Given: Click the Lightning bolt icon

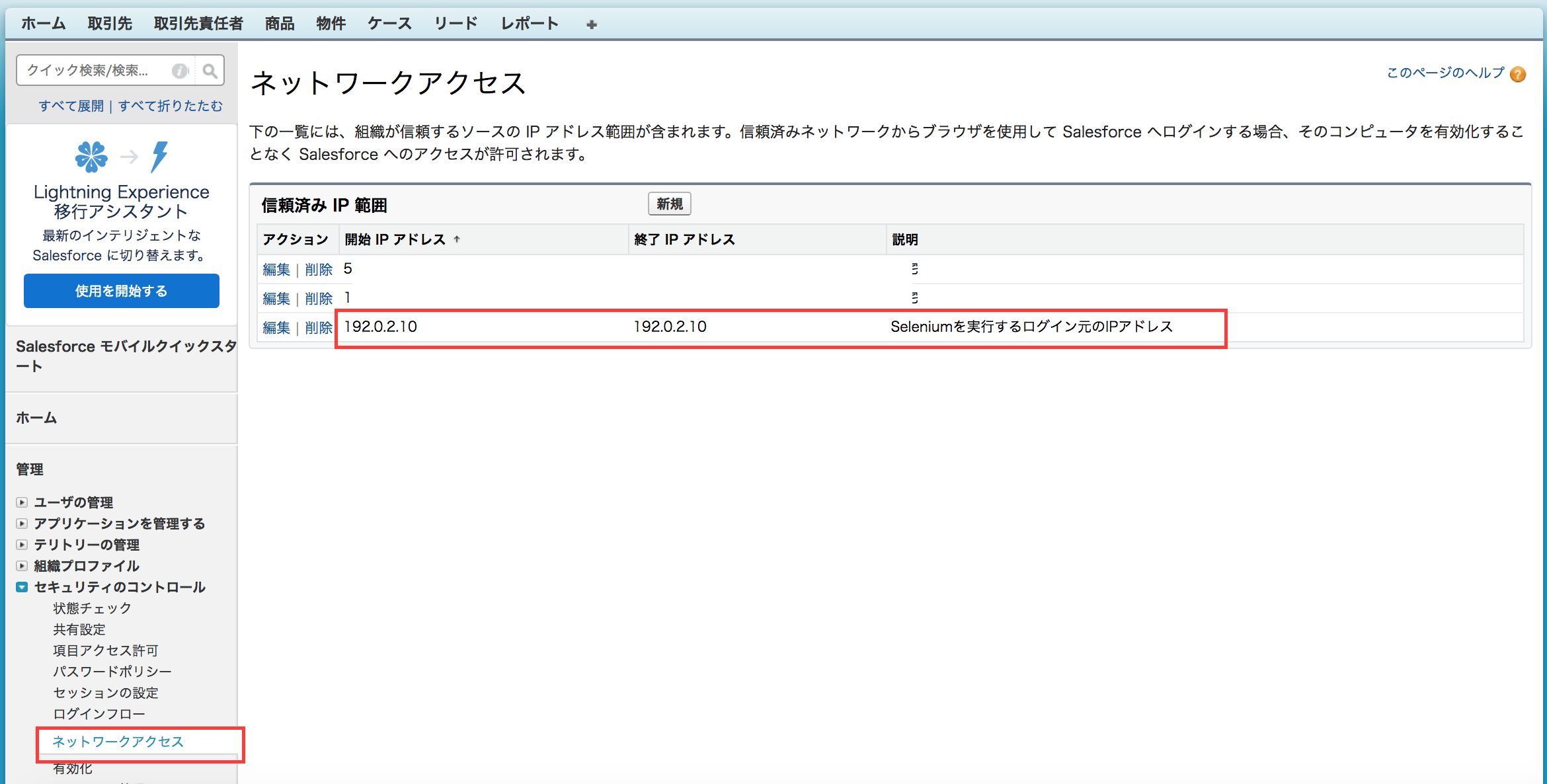Looking at the screenshot, I should click(x=159, y=157).
